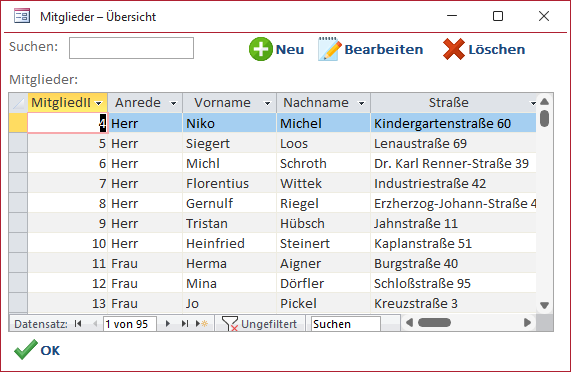The height and width of the screenshot is (372, 571).
Task: Click into the top Suchen search field
Action: 131,48
